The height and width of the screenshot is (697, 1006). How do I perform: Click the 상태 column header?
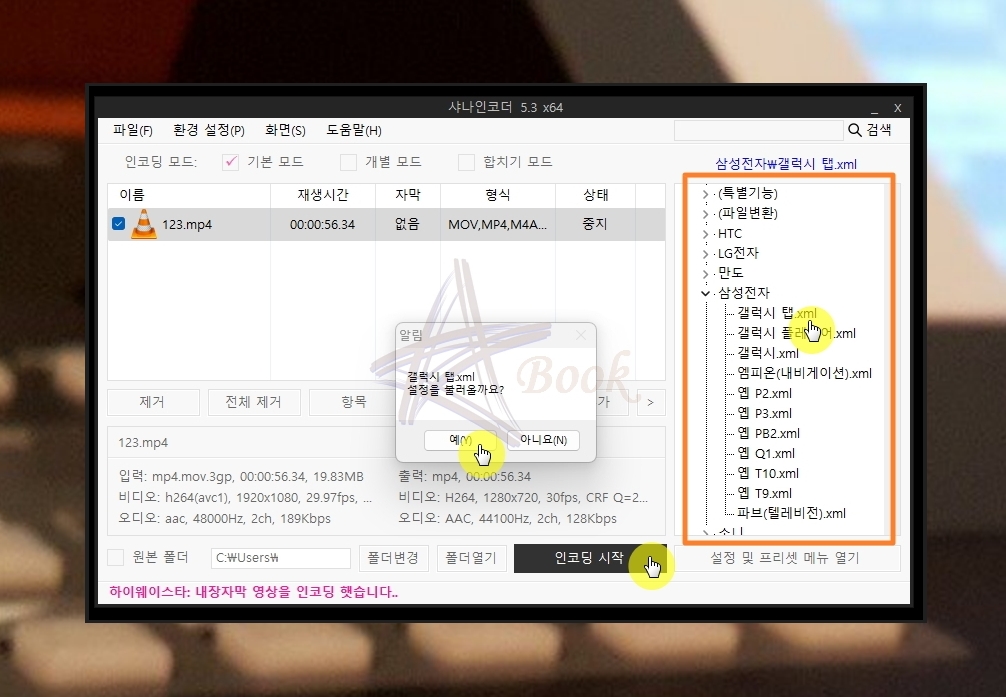pos(595,195)
